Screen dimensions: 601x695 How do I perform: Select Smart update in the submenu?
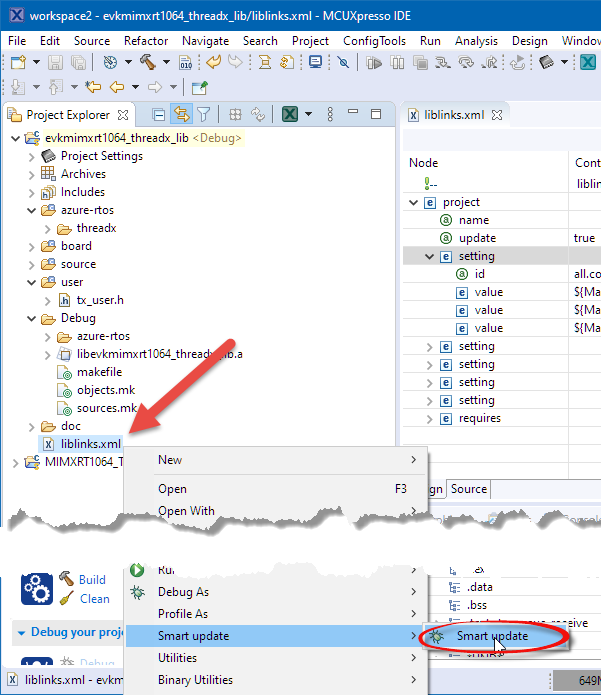pyautogui.click(x=492, y=636)
